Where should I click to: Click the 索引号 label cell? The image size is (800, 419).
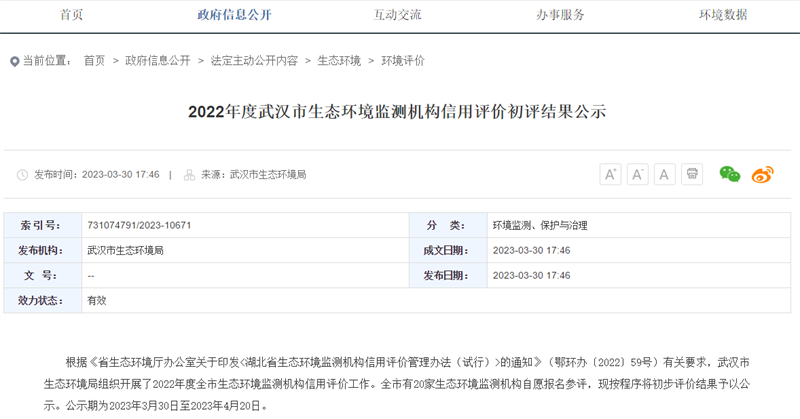[x=43, y=225]
